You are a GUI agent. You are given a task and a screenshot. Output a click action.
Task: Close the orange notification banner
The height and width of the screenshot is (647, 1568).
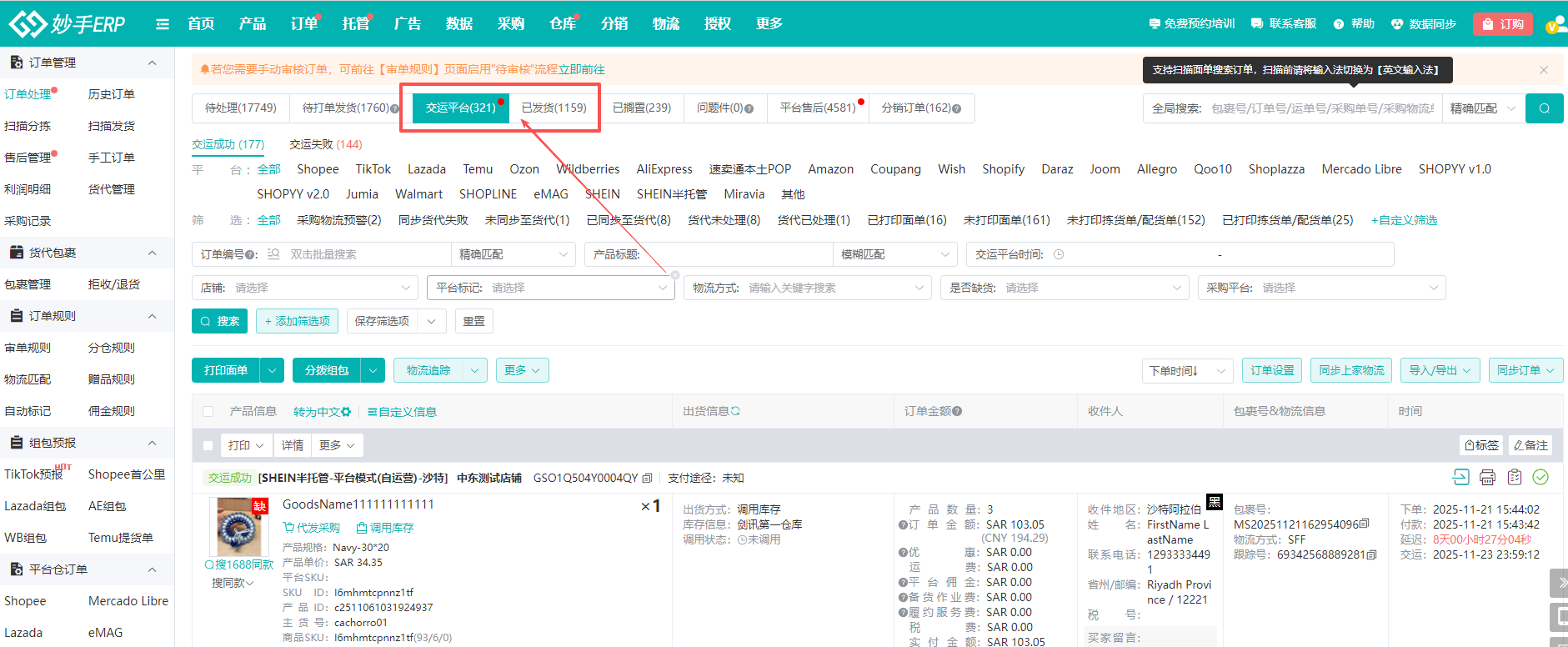click(x=1543, y=70)
